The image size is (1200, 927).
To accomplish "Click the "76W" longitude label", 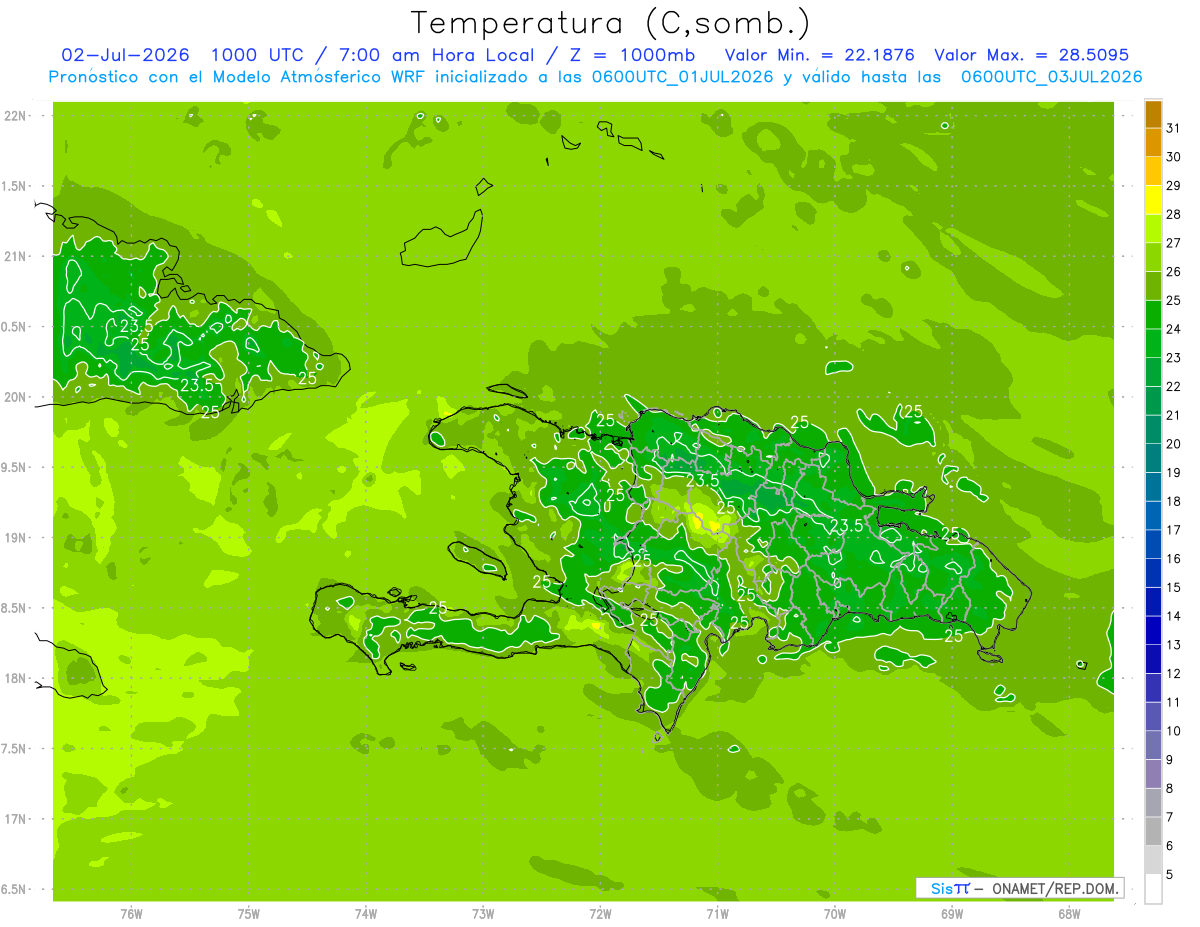I will [x=131, y=914].
